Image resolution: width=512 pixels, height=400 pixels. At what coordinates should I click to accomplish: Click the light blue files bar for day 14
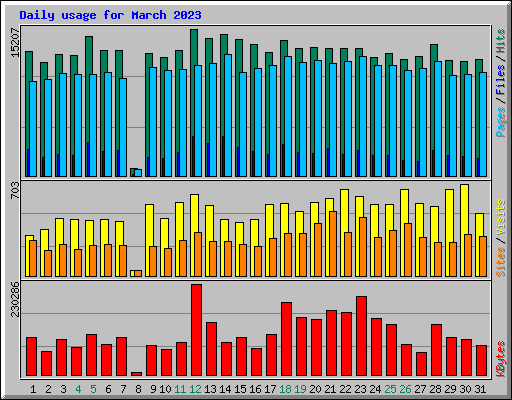coord(228,116)
